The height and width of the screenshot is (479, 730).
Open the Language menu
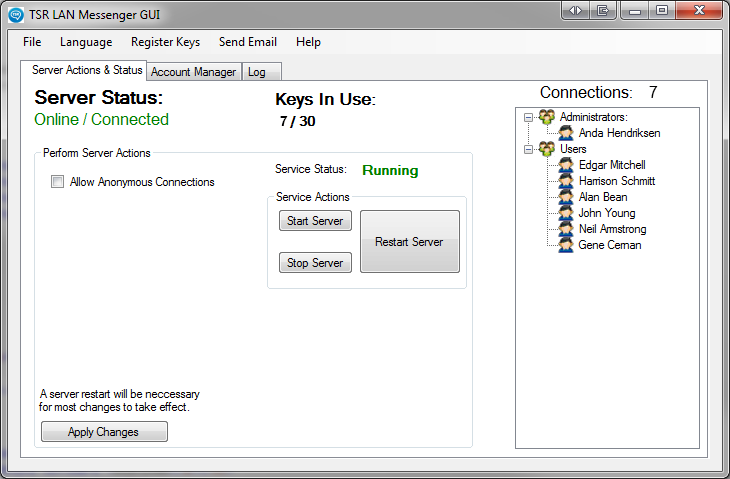click(86, 42)
